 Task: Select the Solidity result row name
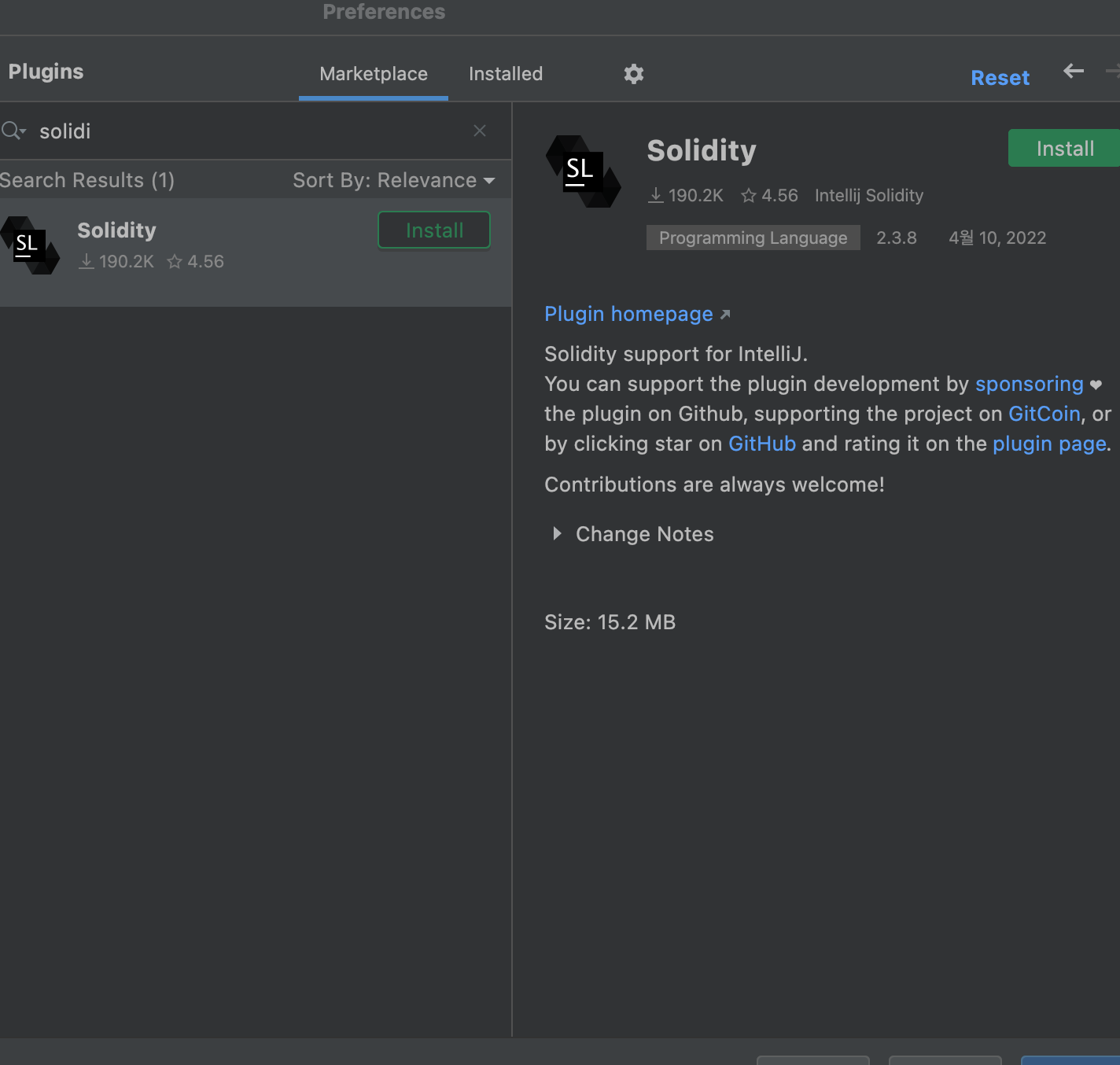coord(116,230)
